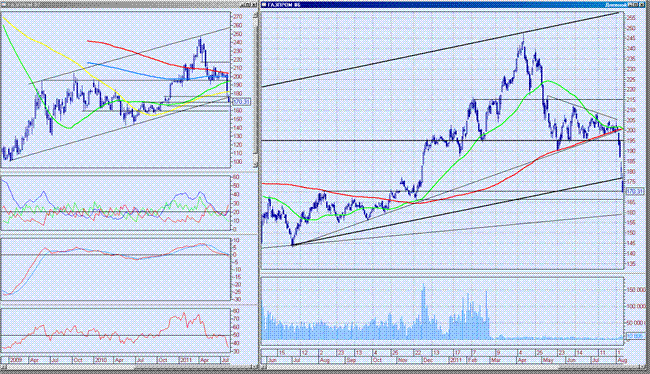Screen dimensions: 650x374
Task: Click the left chart's horizontal scrollbar thumb
Action: coord(192,367)
